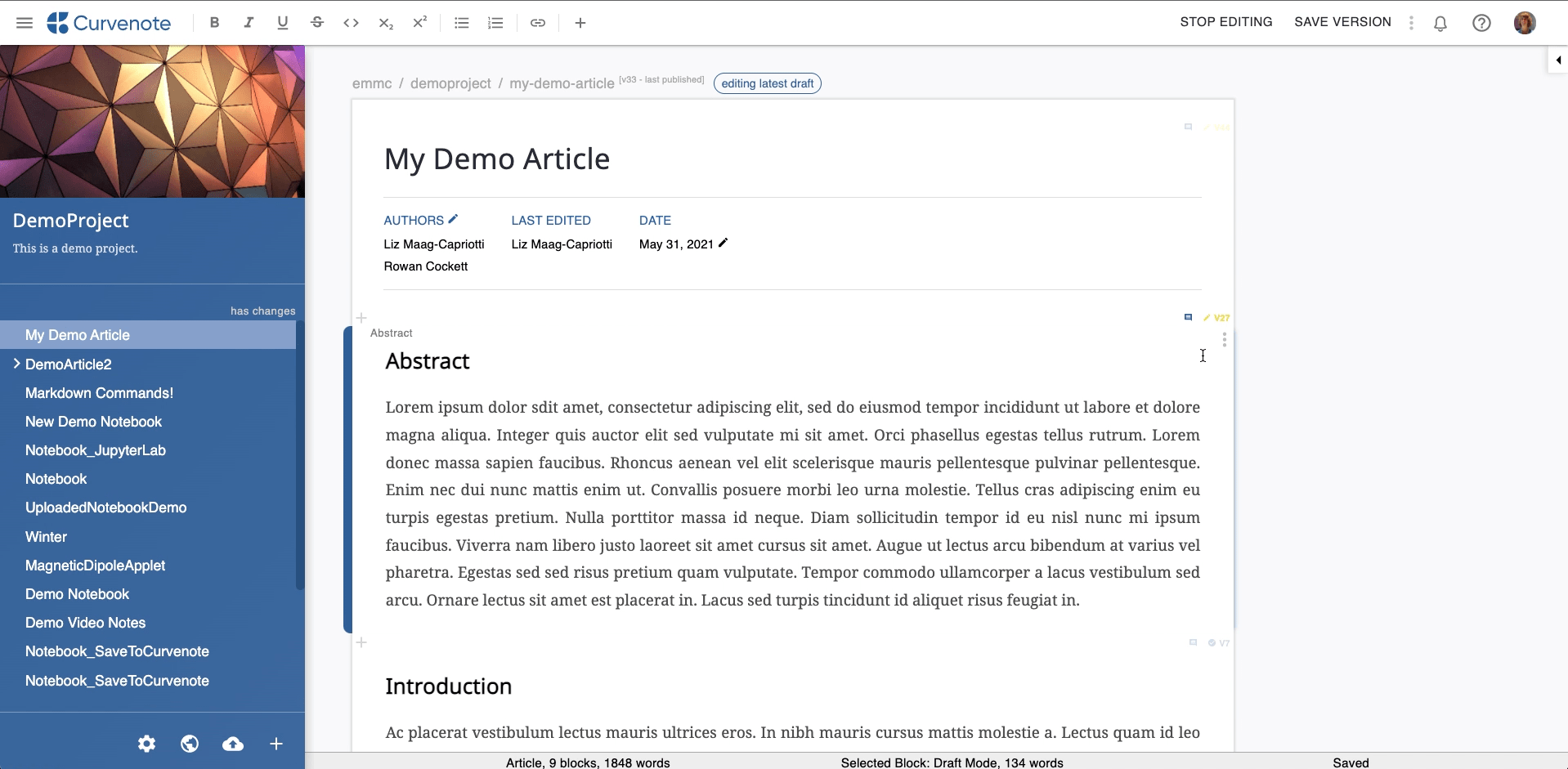
Task: Toggle underline formatting
Action: coord(283,23)
